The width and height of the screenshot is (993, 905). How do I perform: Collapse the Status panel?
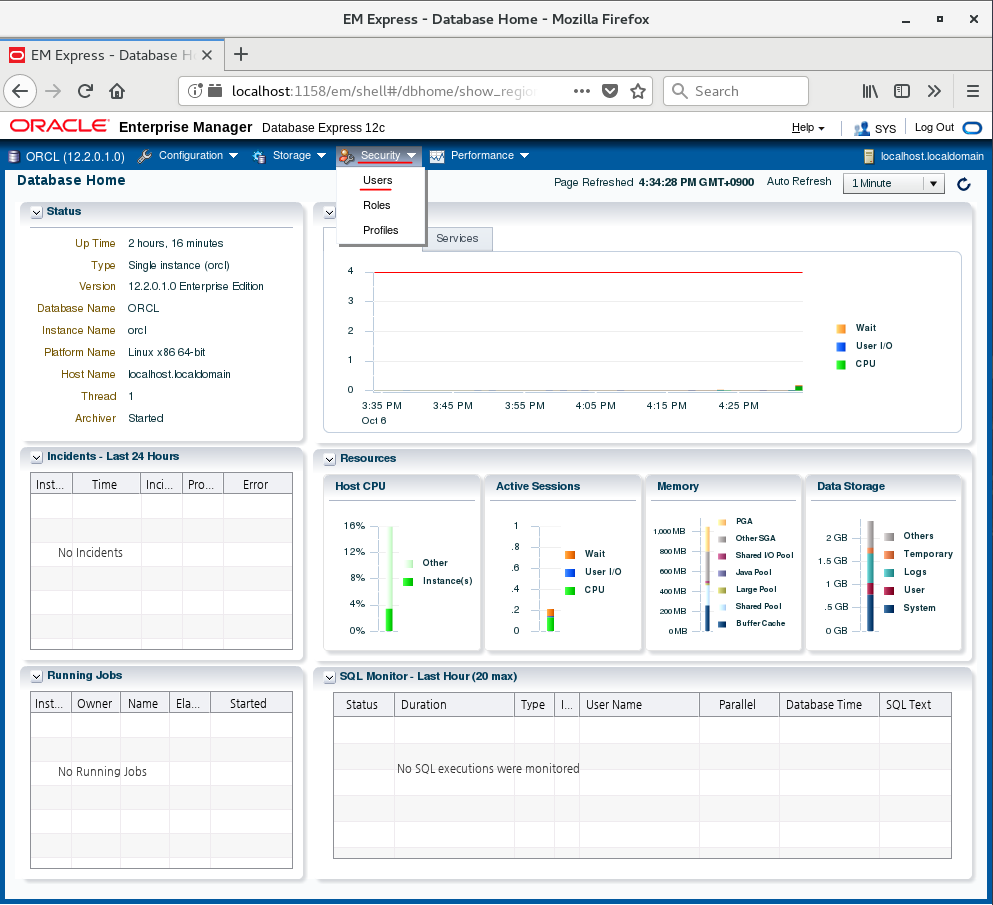tap(37, 213)
